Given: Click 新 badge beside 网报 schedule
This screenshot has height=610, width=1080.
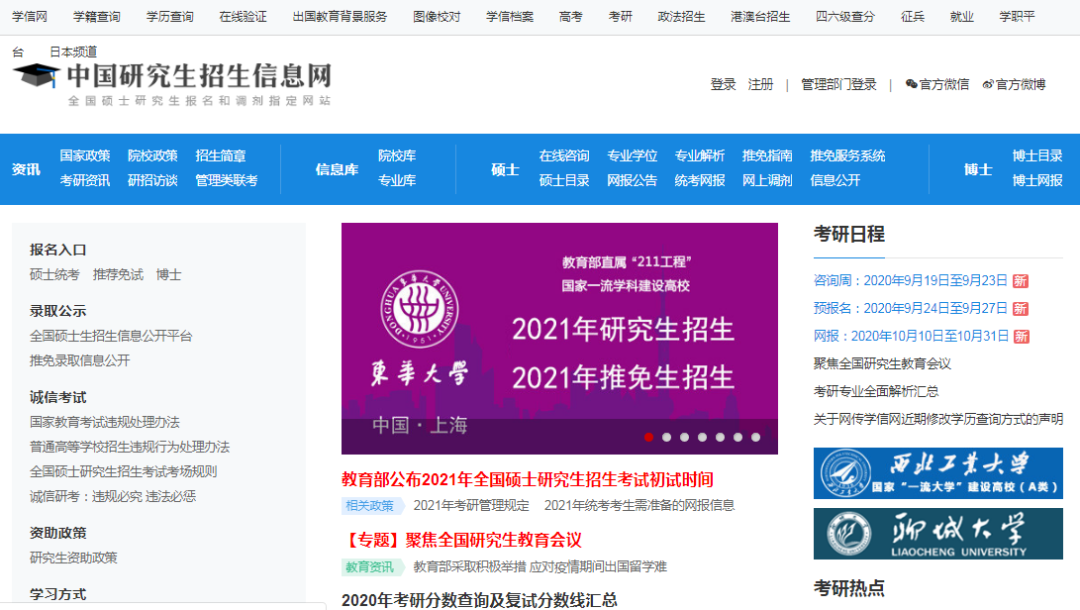Looking at the screenshot, I should (x=1021, y=337).
